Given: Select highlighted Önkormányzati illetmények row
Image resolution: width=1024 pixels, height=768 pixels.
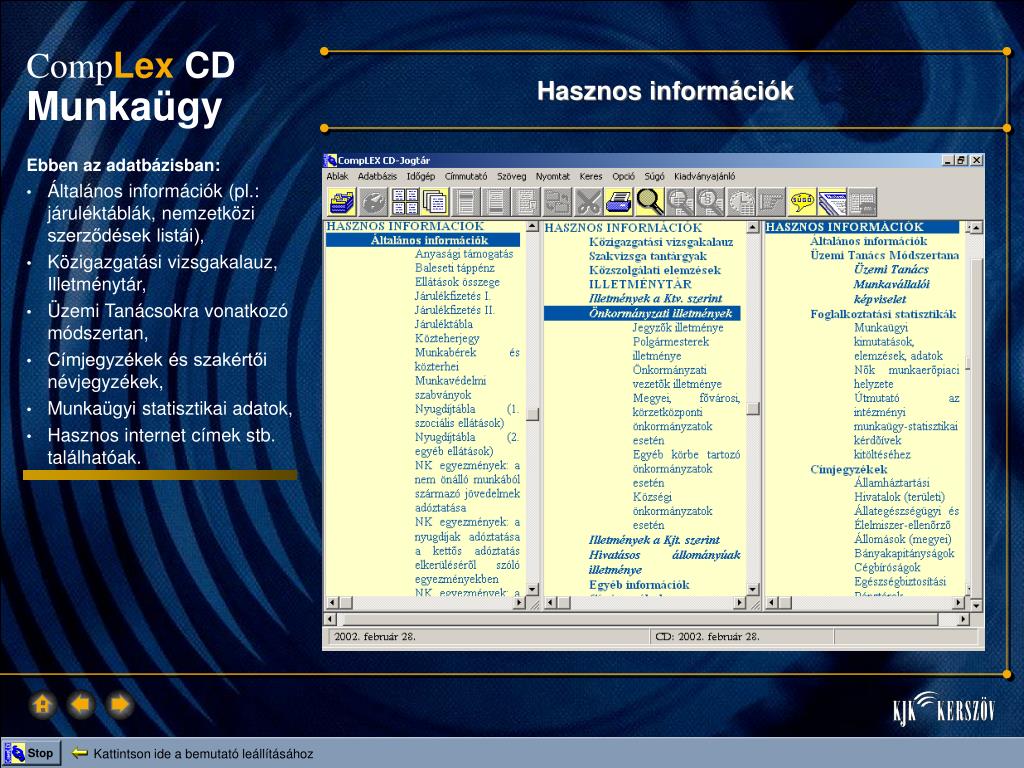Looking at the screenshot, I should pyautogui.click(x=642, y=313).
